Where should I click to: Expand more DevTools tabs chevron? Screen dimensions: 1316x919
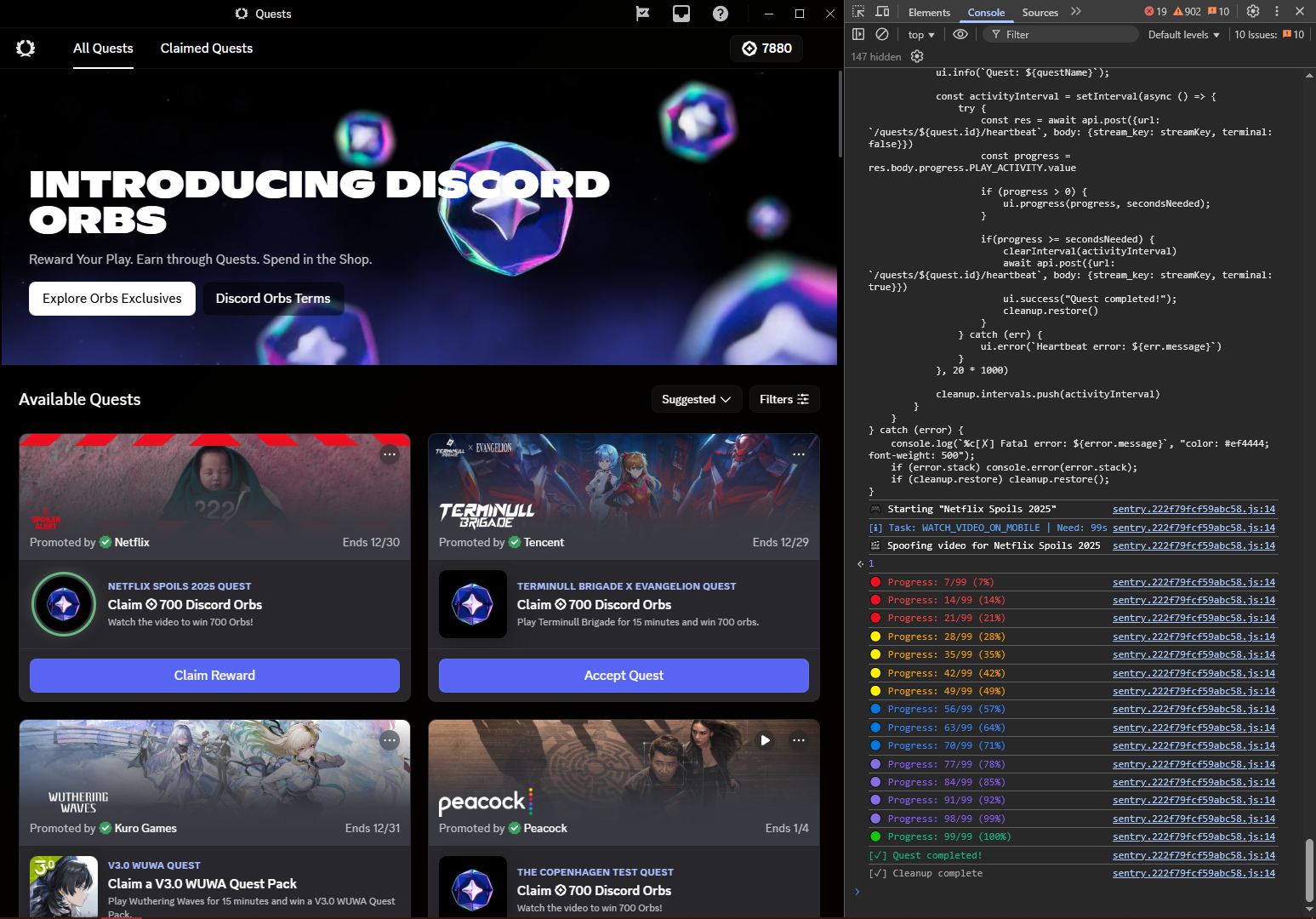(1076, 11)
